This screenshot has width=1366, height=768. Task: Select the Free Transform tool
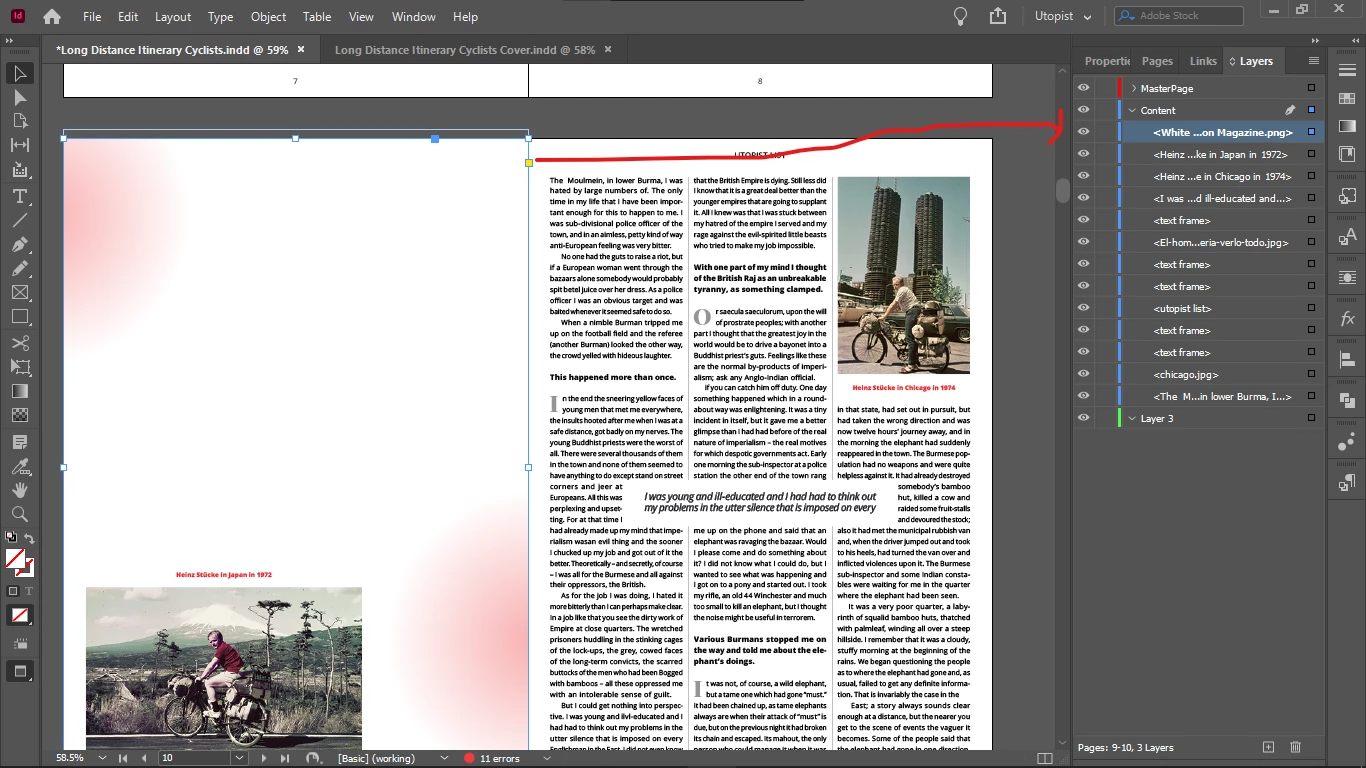[x=19, y=367]
